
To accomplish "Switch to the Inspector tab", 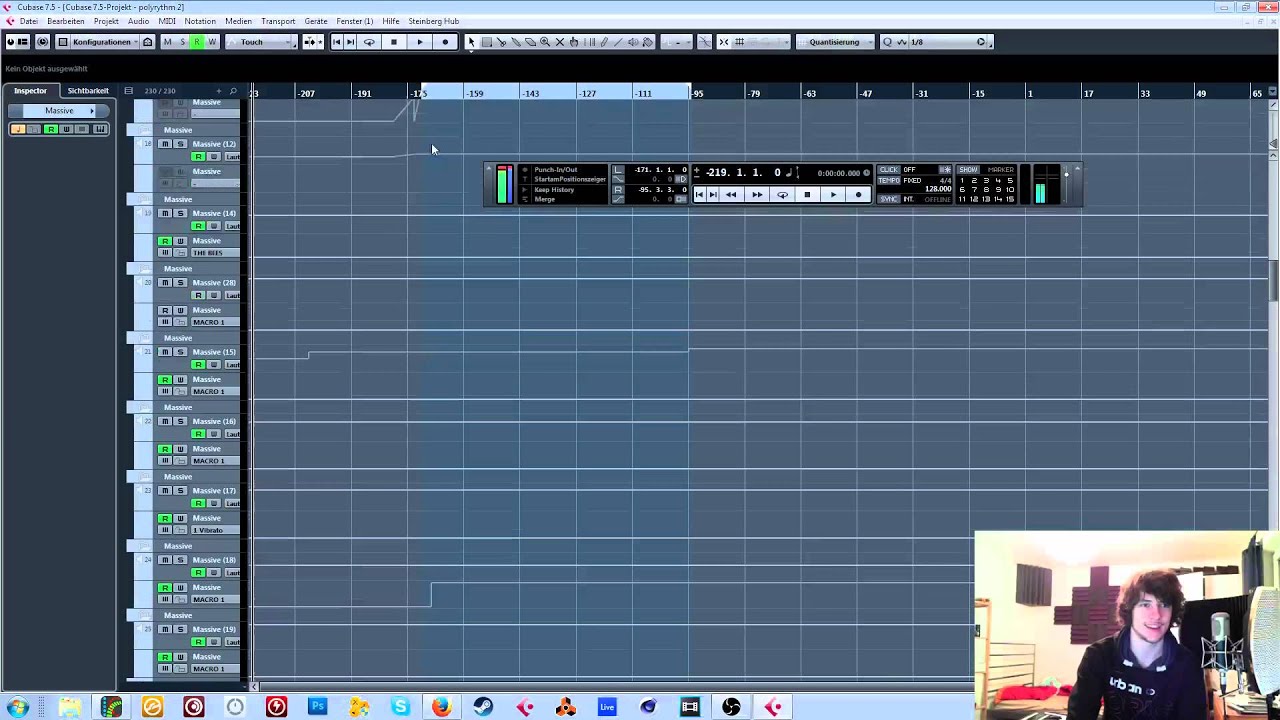I will point(30,91).
